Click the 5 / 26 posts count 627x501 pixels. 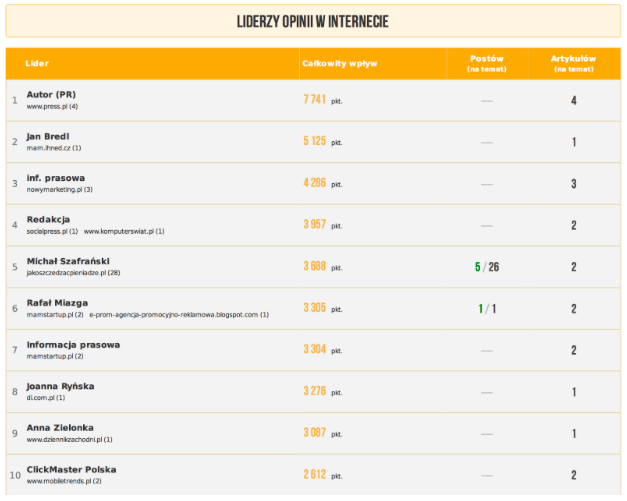point(487,267)
